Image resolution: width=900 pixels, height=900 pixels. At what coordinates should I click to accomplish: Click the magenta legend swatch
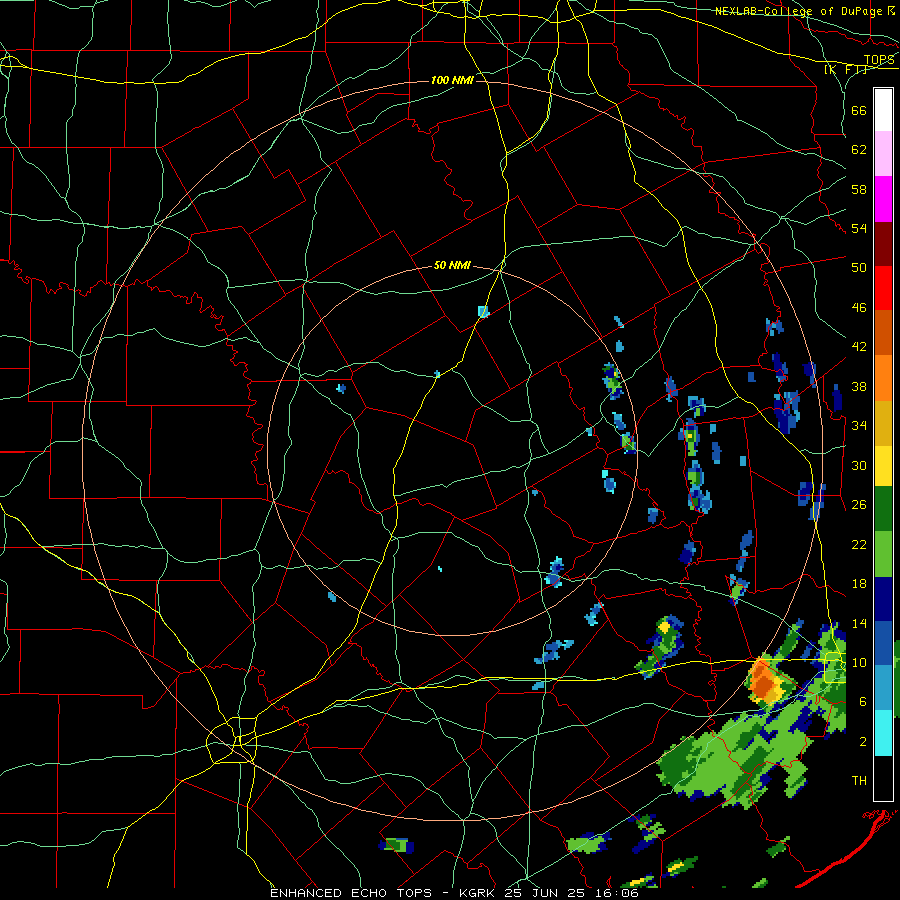(x=883, y=199)
